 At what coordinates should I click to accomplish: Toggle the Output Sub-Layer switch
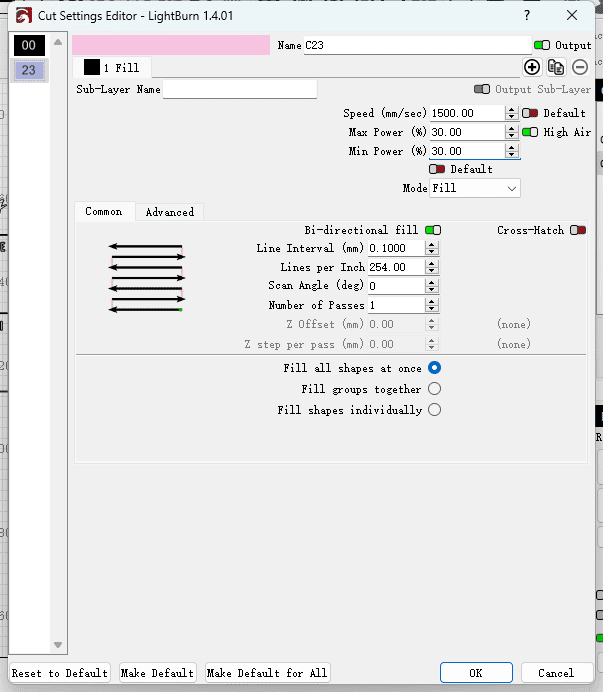click(482, 89)
